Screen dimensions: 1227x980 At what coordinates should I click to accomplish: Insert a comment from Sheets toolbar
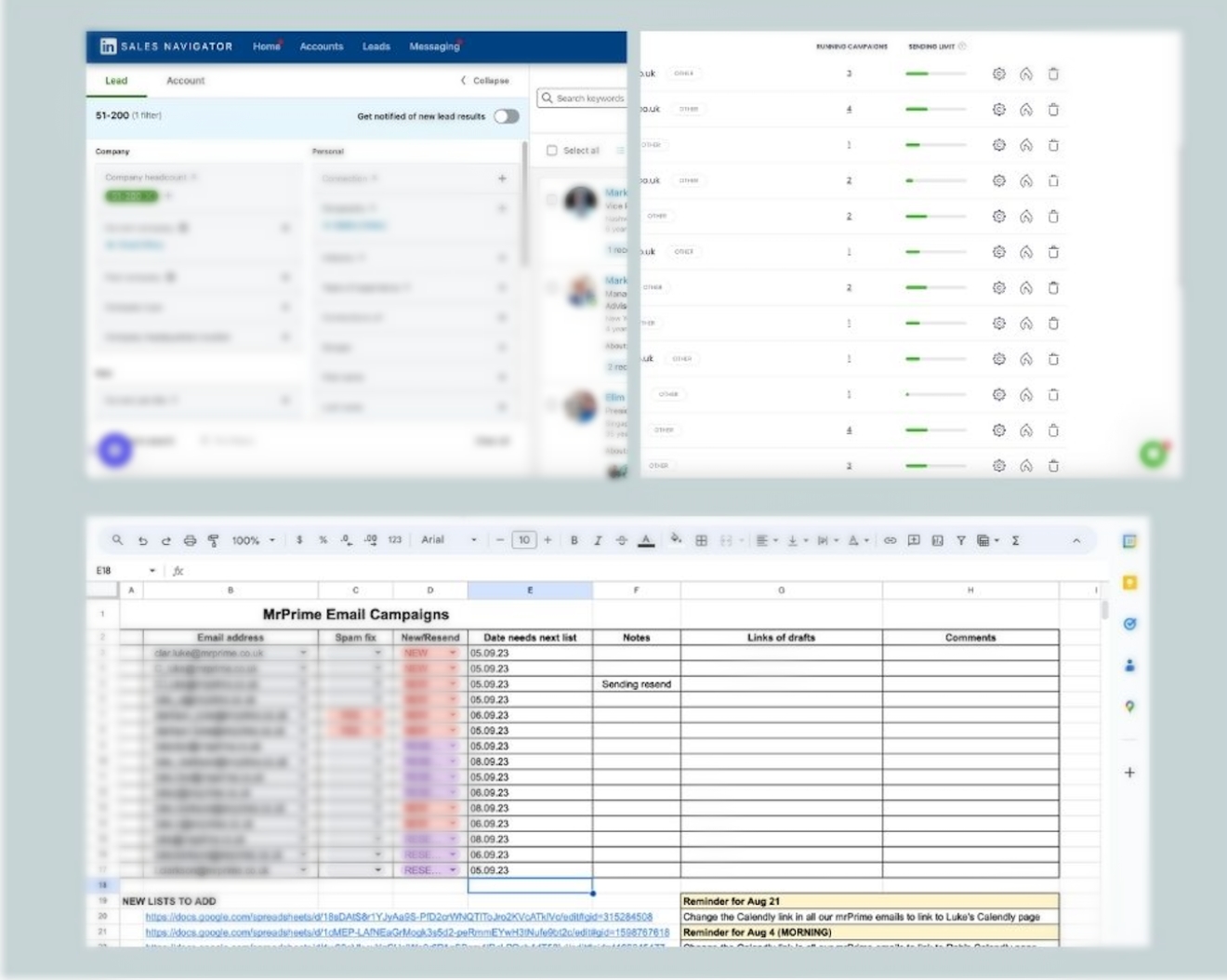point(914,540)
